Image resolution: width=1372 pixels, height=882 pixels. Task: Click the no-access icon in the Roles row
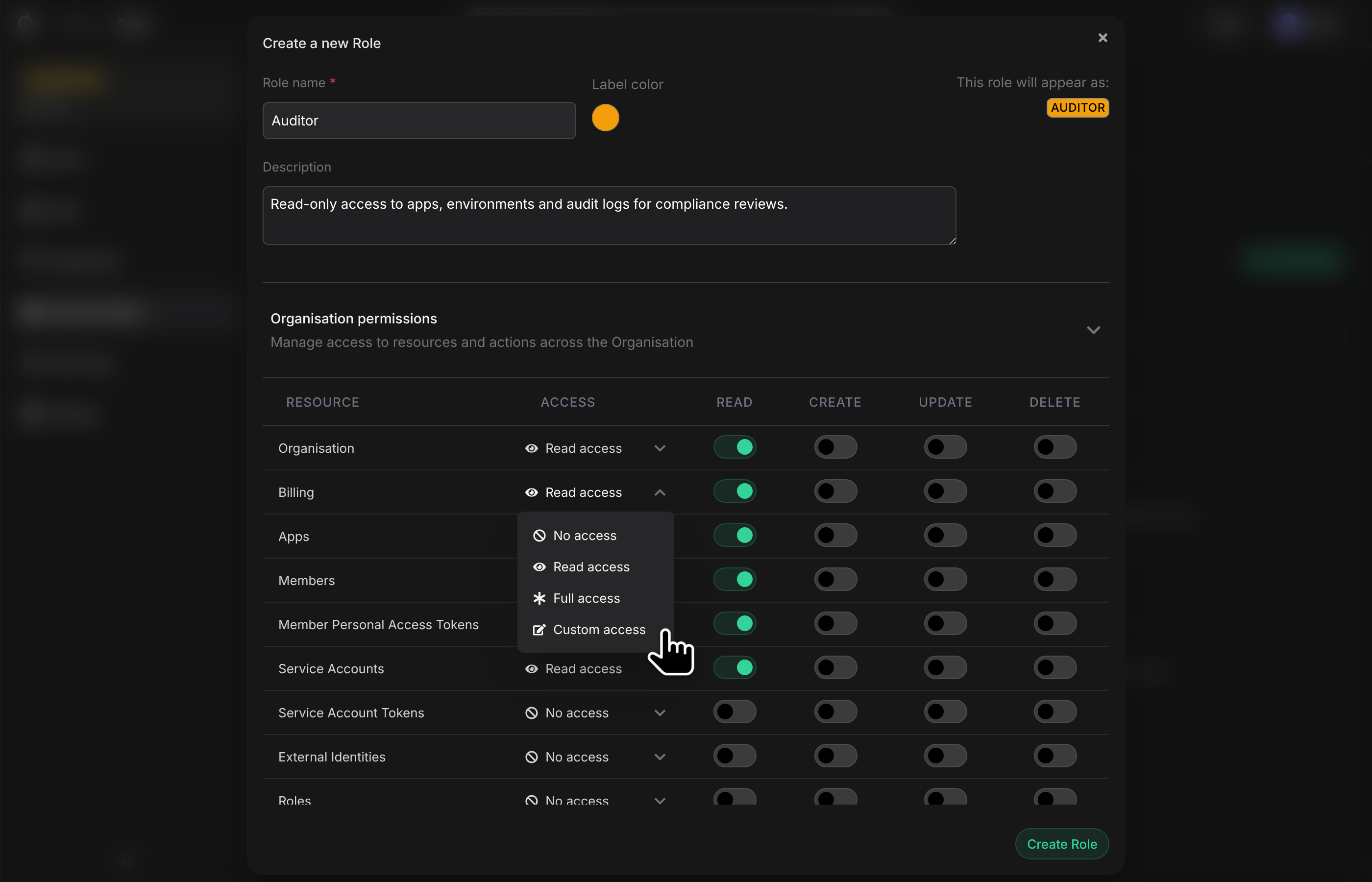(x=531, y=800)
